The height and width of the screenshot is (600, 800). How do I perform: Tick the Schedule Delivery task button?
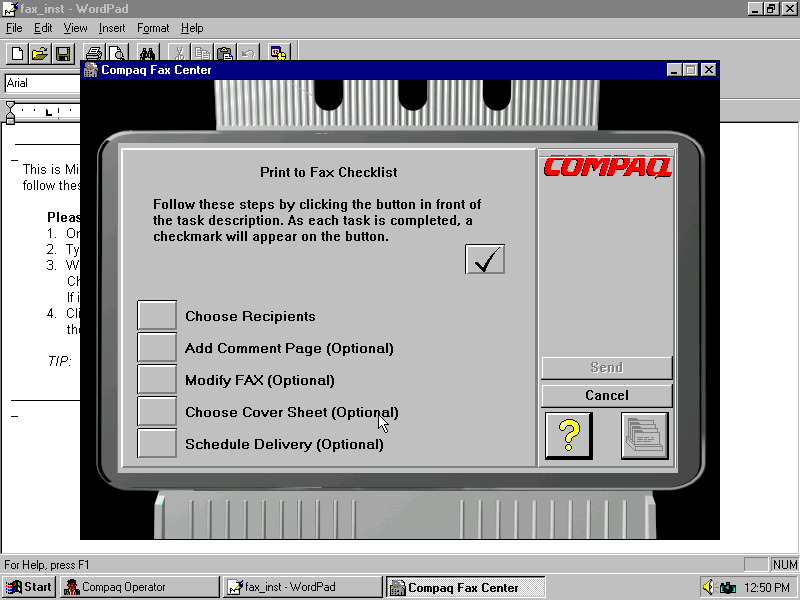tap(157, 443)
